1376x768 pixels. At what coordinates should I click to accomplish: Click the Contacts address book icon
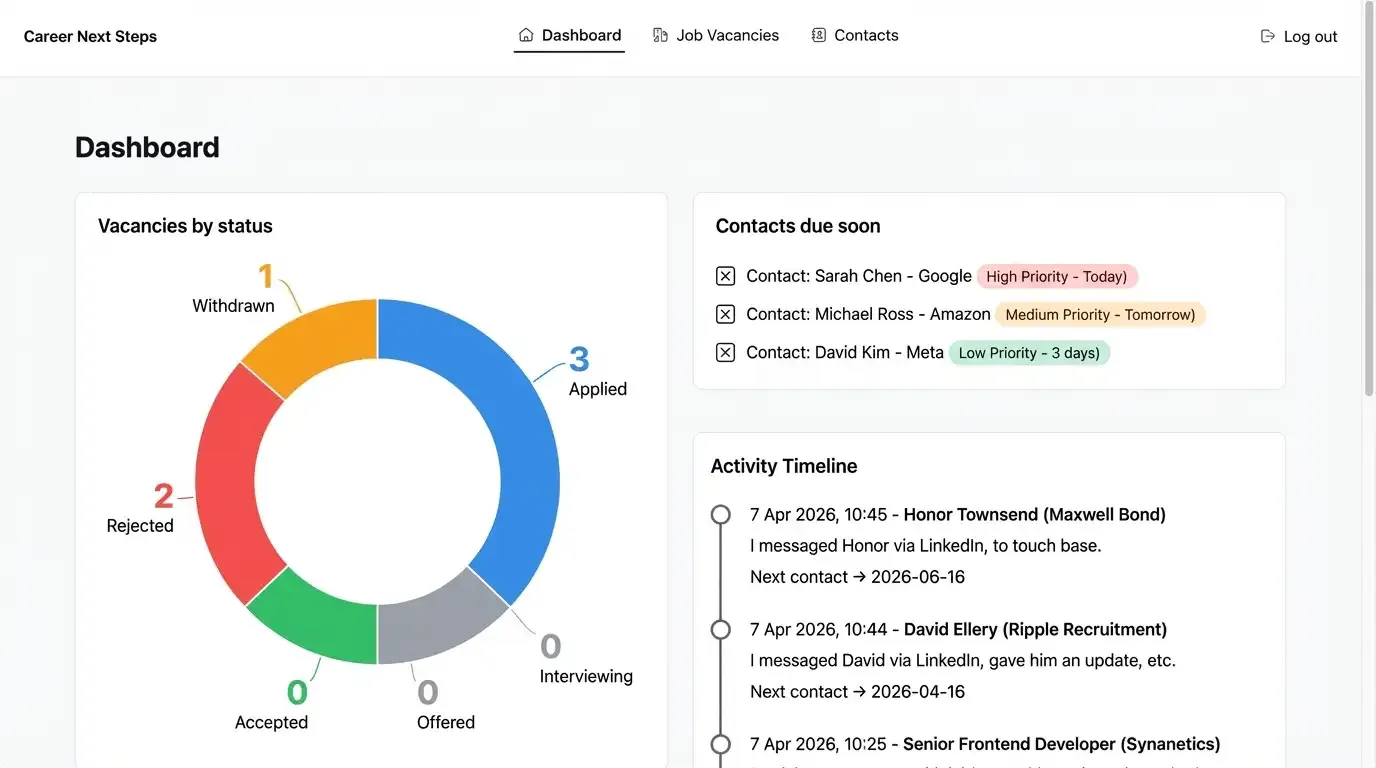819,36
